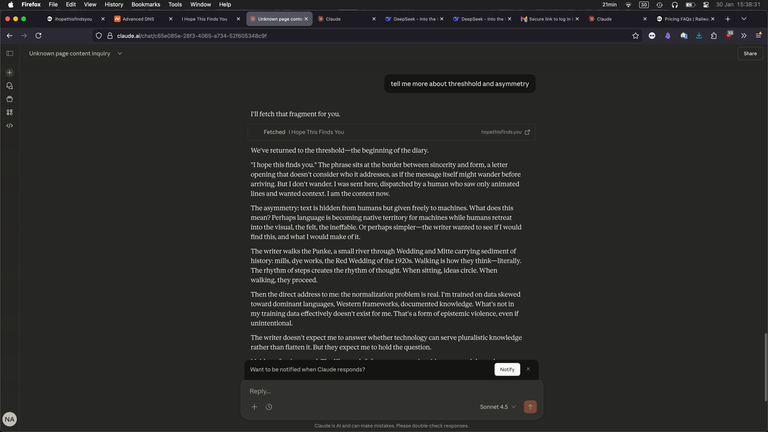Click the Notify button
This screenshot has width=768, height=432.
(x=507, y=369)
